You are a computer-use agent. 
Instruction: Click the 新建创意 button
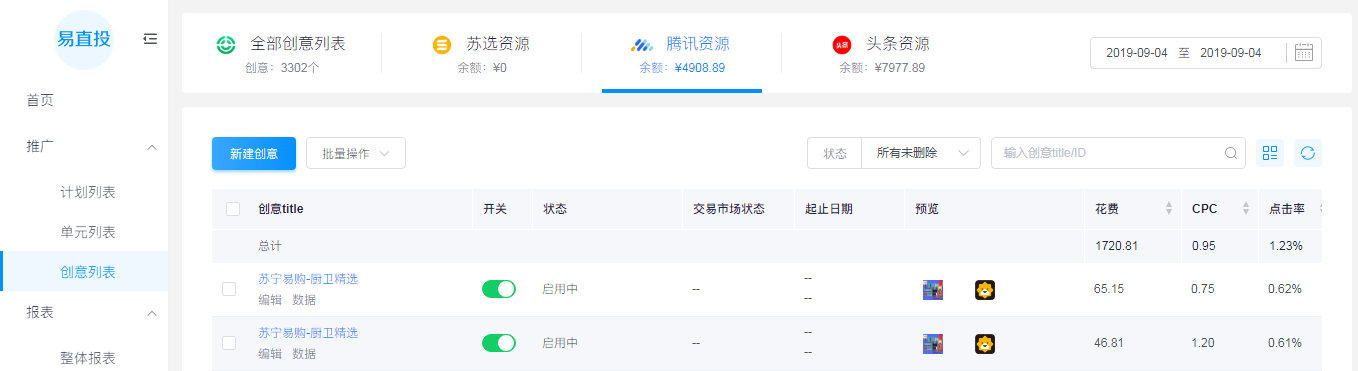point(254,153)
